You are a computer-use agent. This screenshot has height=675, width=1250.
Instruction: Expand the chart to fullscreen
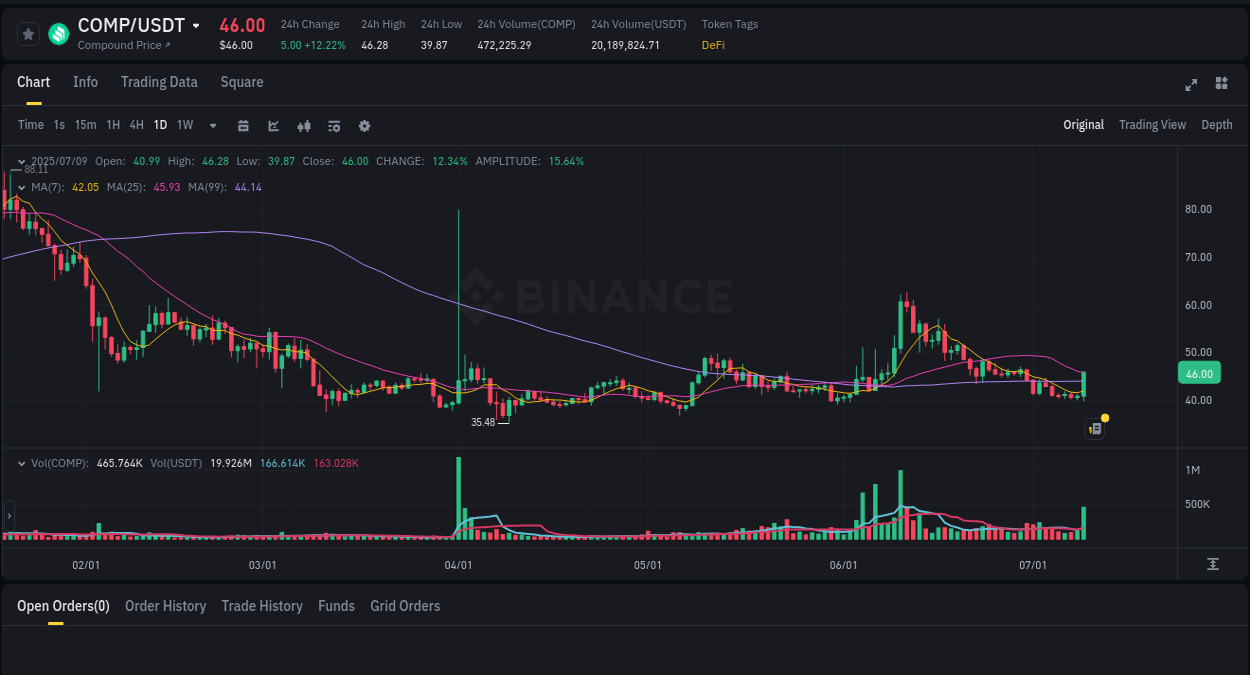[x=1191, y=85]
